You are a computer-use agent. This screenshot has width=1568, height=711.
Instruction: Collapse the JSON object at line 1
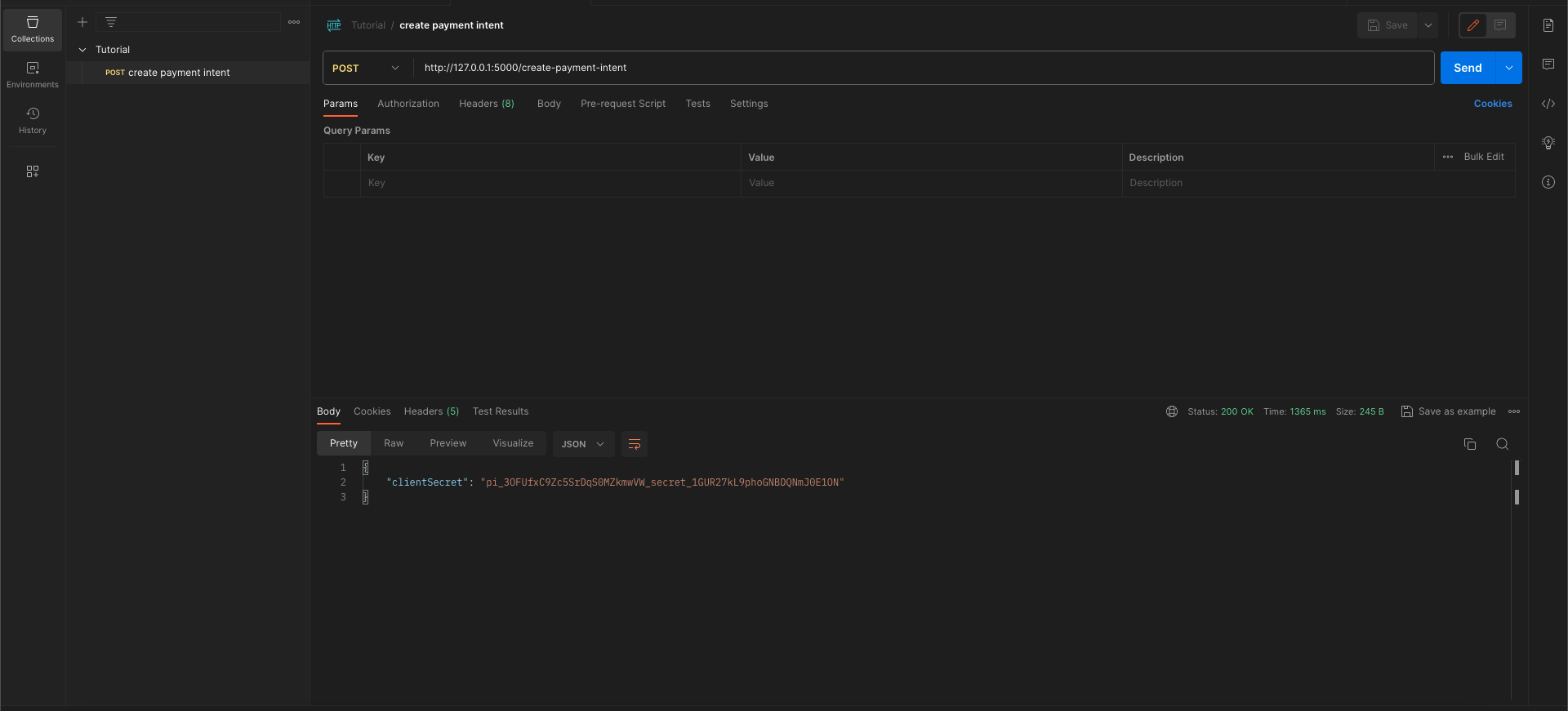click(x=365, y=468)
